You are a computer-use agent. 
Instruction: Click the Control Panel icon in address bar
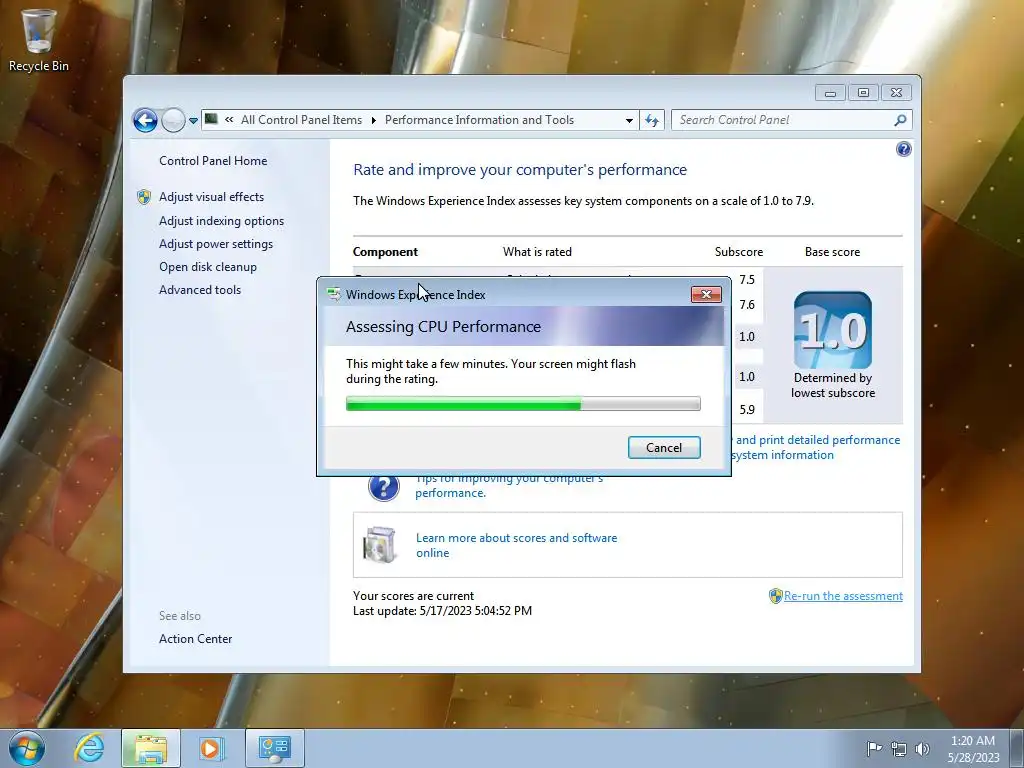[211, 119]
